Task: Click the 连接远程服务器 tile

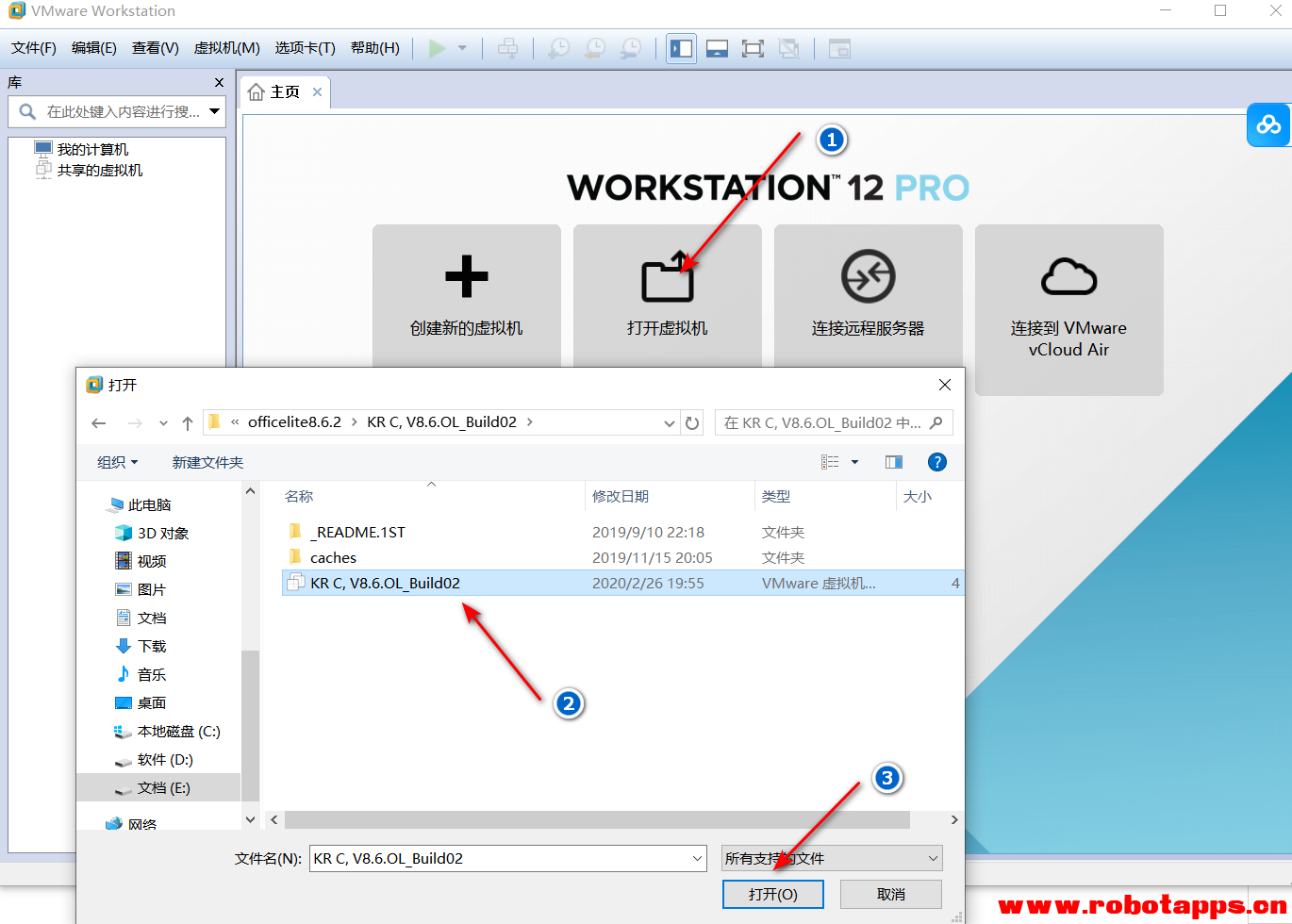Action: (869, 295)
